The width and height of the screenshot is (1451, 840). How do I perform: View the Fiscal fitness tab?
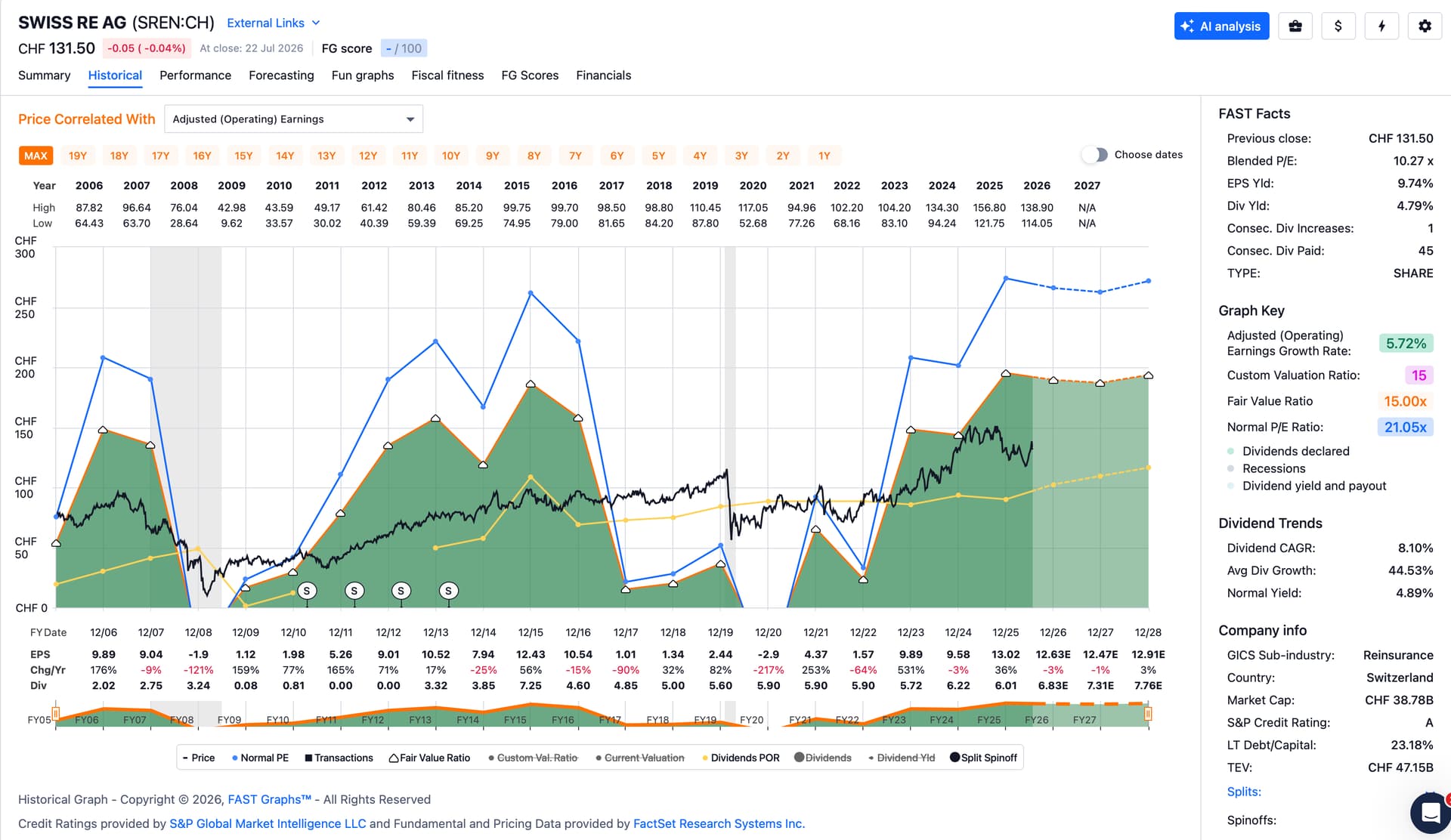click(x=447, y=76)
